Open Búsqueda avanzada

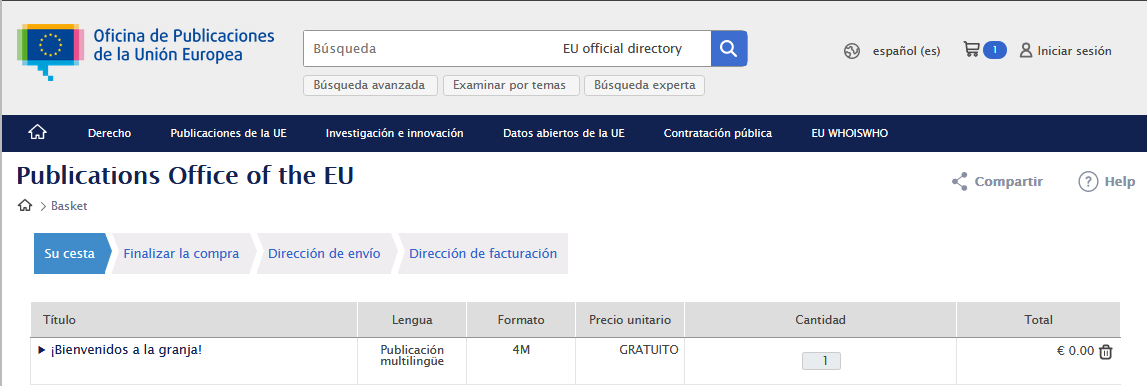pos(369,85)
